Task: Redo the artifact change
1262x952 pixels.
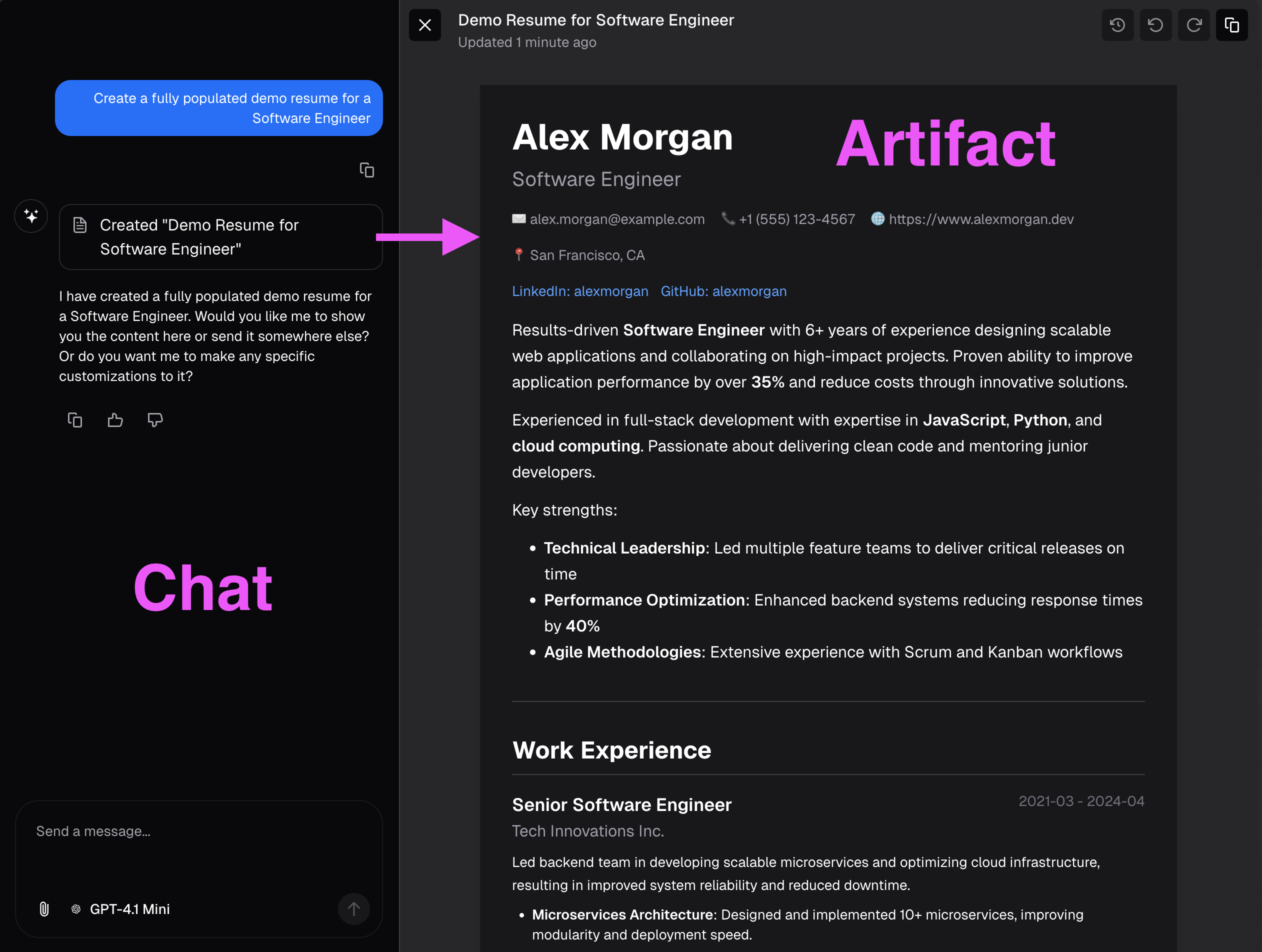Action: click(x=1194, y=25)
